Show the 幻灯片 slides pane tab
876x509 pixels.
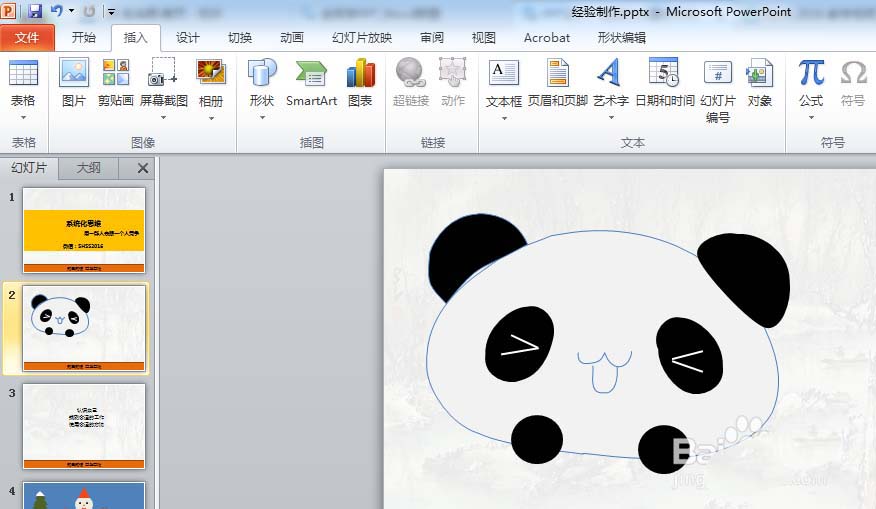pos(29,168)
